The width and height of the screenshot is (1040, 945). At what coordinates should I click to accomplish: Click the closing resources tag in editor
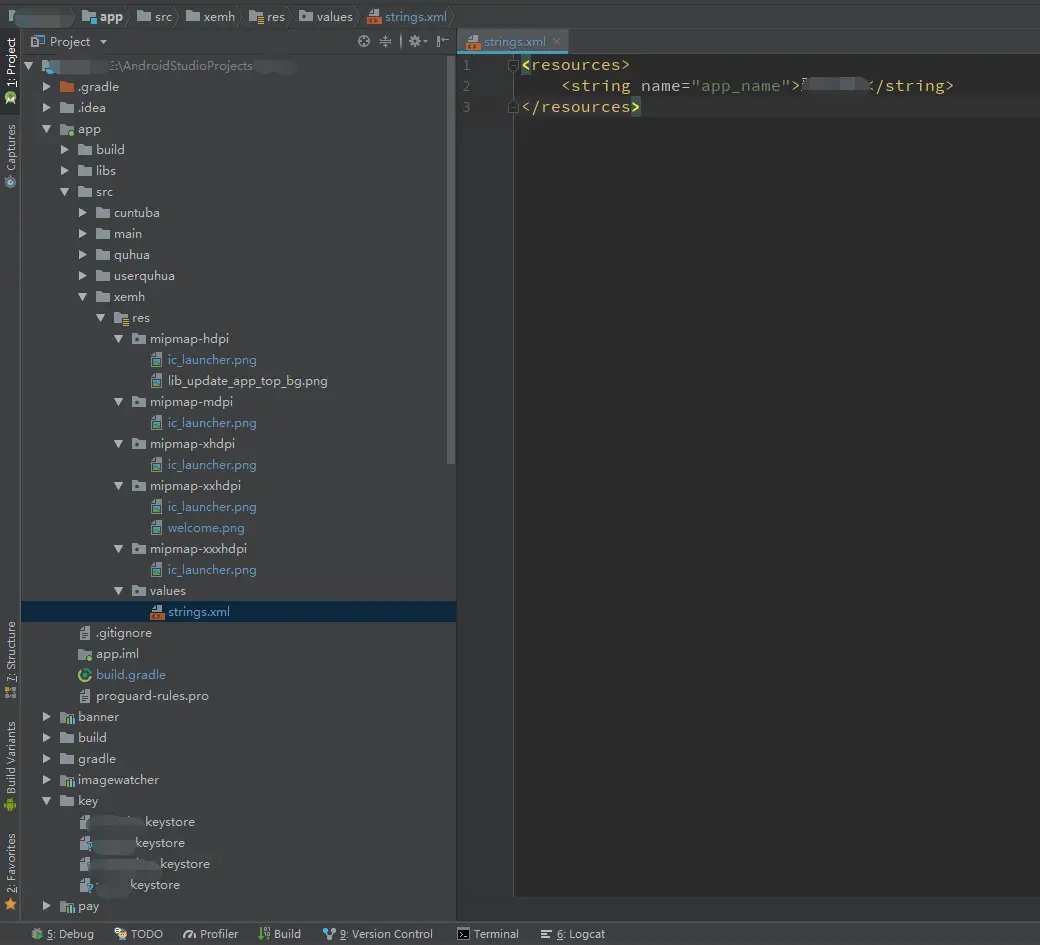point(581,107)
